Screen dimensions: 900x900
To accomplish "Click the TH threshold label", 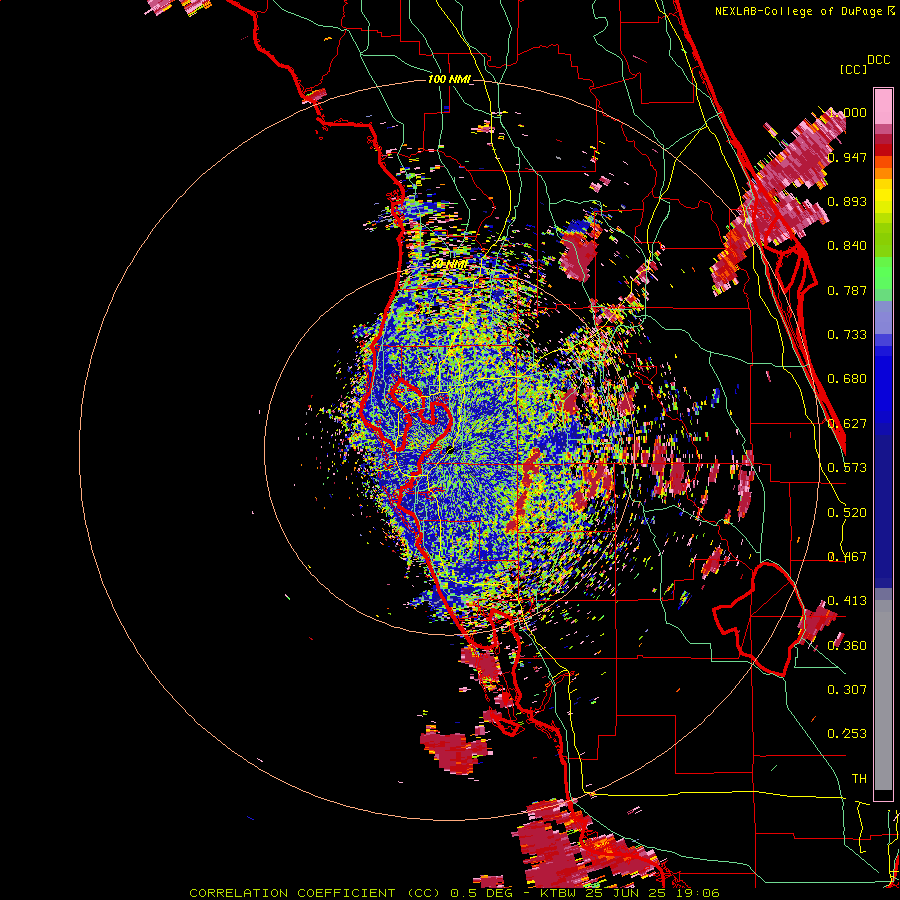I will click(859, 779).
